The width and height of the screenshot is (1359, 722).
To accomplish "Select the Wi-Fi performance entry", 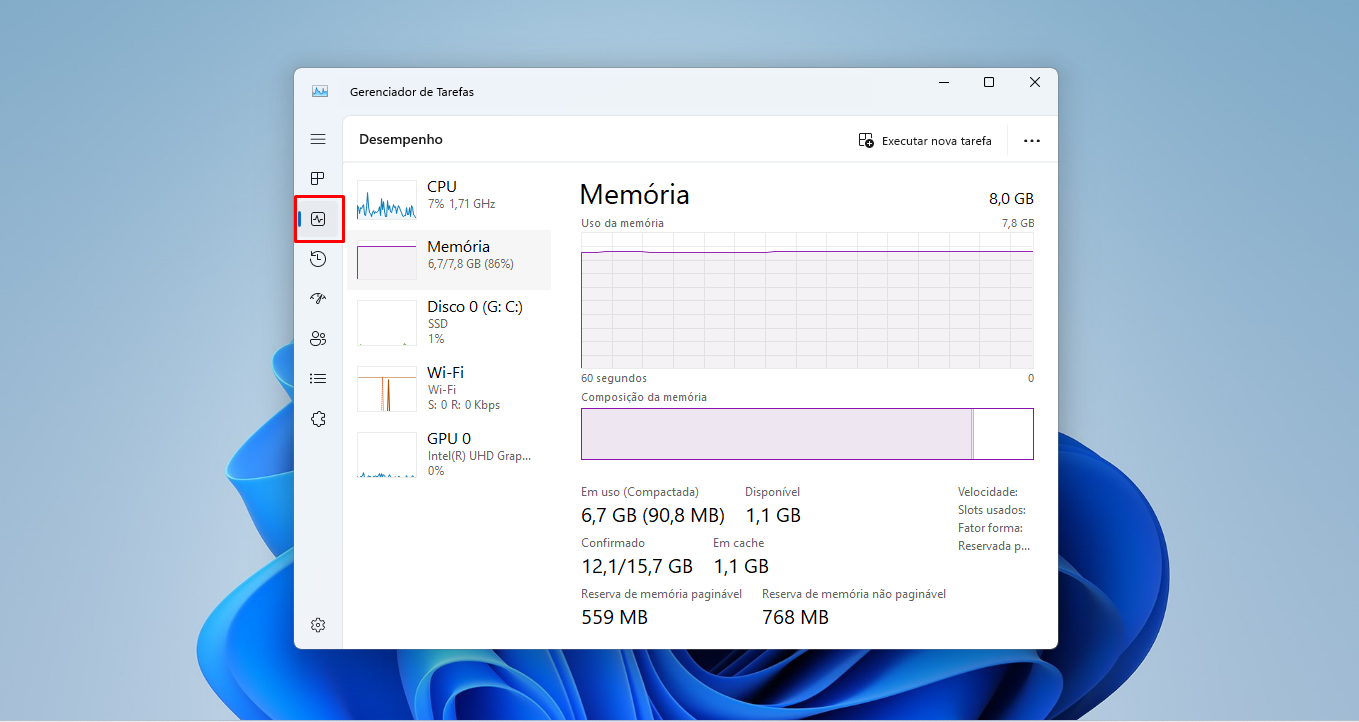I will [449, 388].
